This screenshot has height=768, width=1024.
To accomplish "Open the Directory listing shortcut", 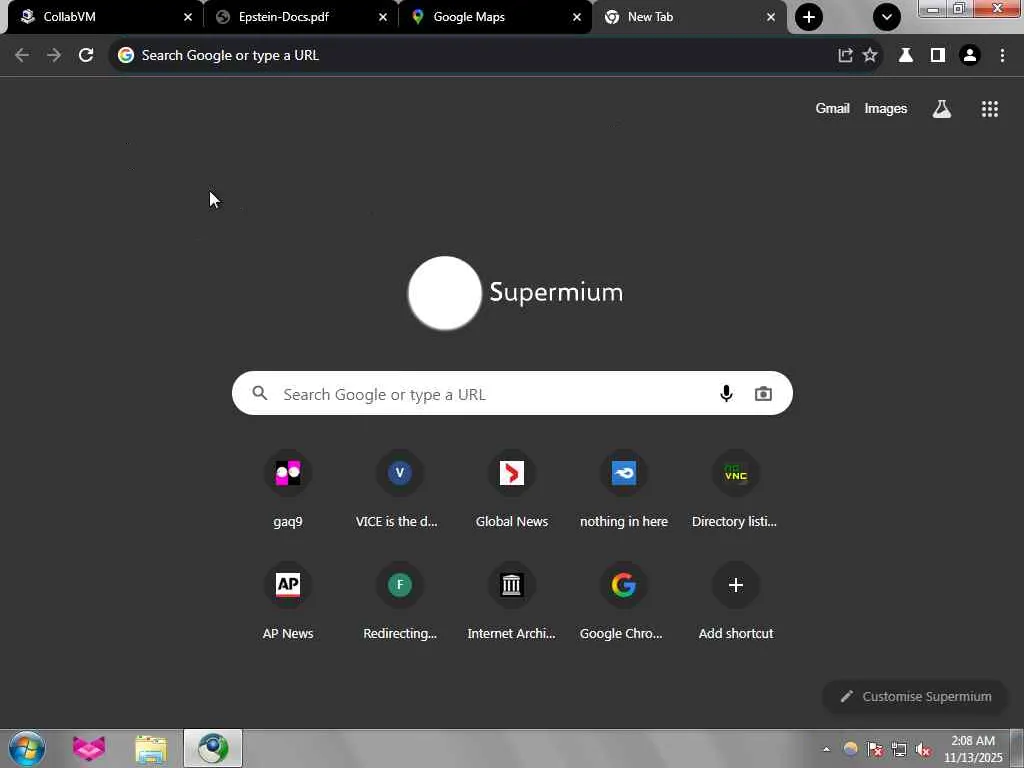I will tap(735, 490).
